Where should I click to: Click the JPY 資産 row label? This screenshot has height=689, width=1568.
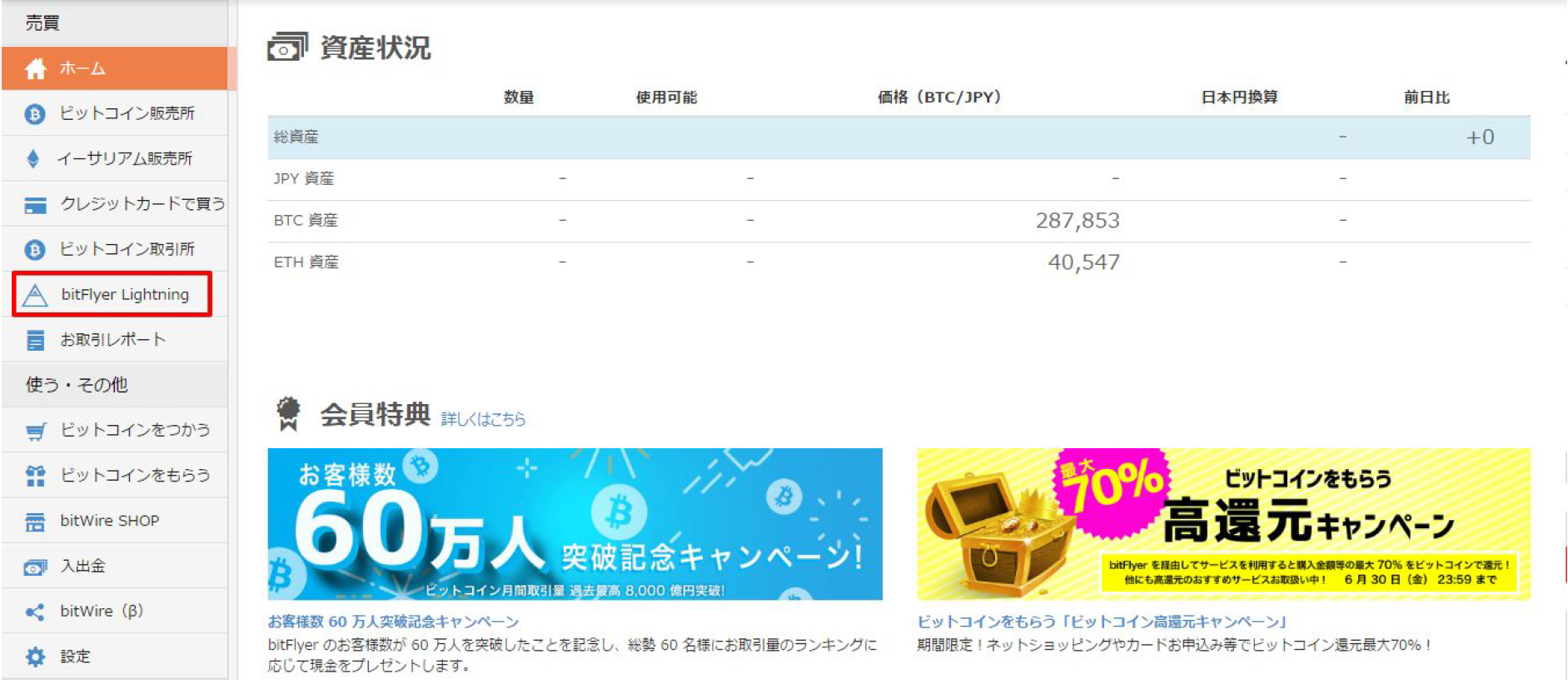tap(303, 178)
